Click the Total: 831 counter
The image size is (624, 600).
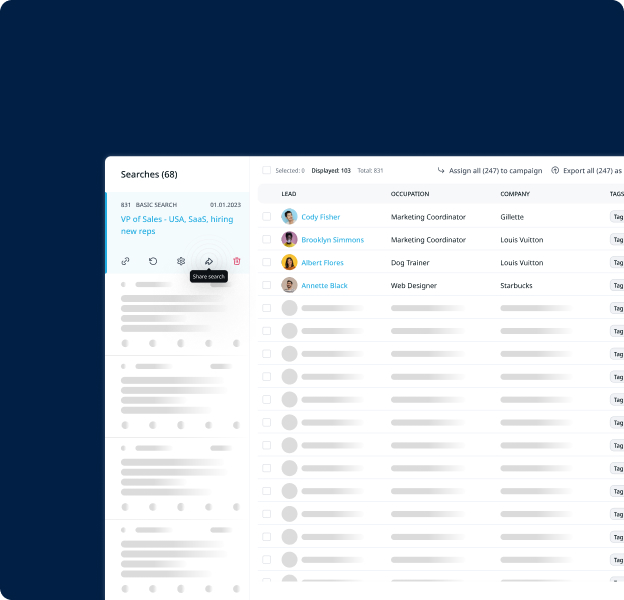(370, 171)
